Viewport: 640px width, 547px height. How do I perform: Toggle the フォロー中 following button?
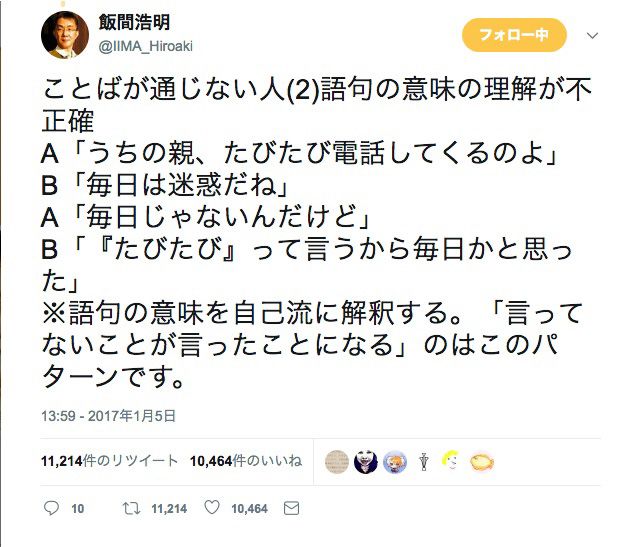point(514,36)
